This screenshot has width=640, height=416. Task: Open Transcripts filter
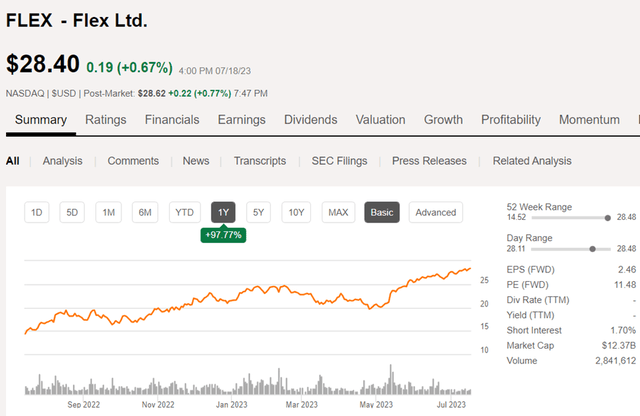coord(260,161)
